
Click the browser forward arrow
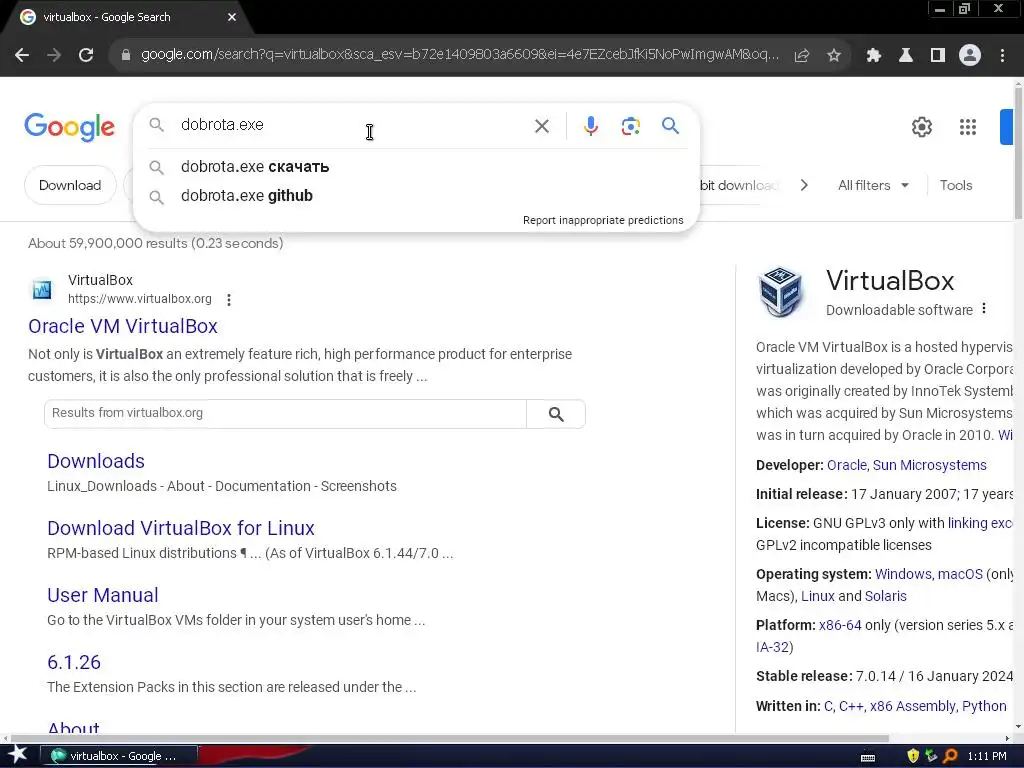(54, 56)
